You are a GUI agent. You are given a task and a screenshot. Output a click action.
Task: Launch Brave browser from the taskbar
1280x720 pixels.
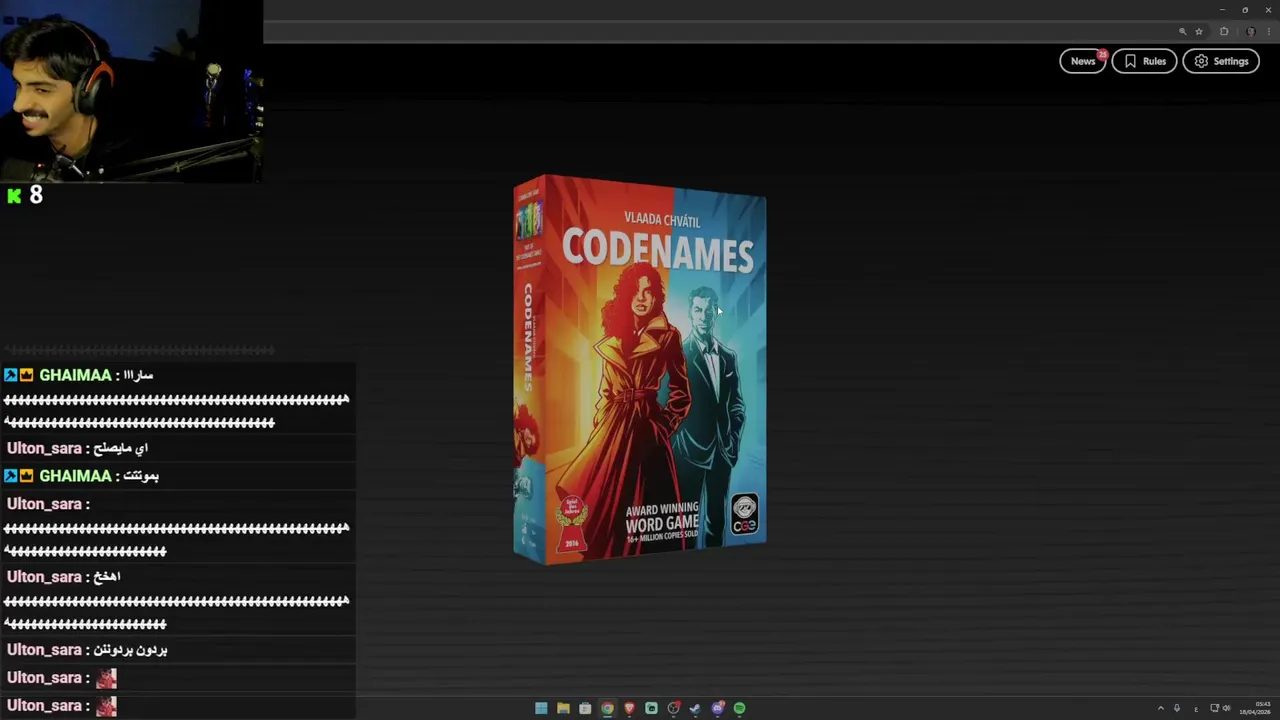[629, 708]
